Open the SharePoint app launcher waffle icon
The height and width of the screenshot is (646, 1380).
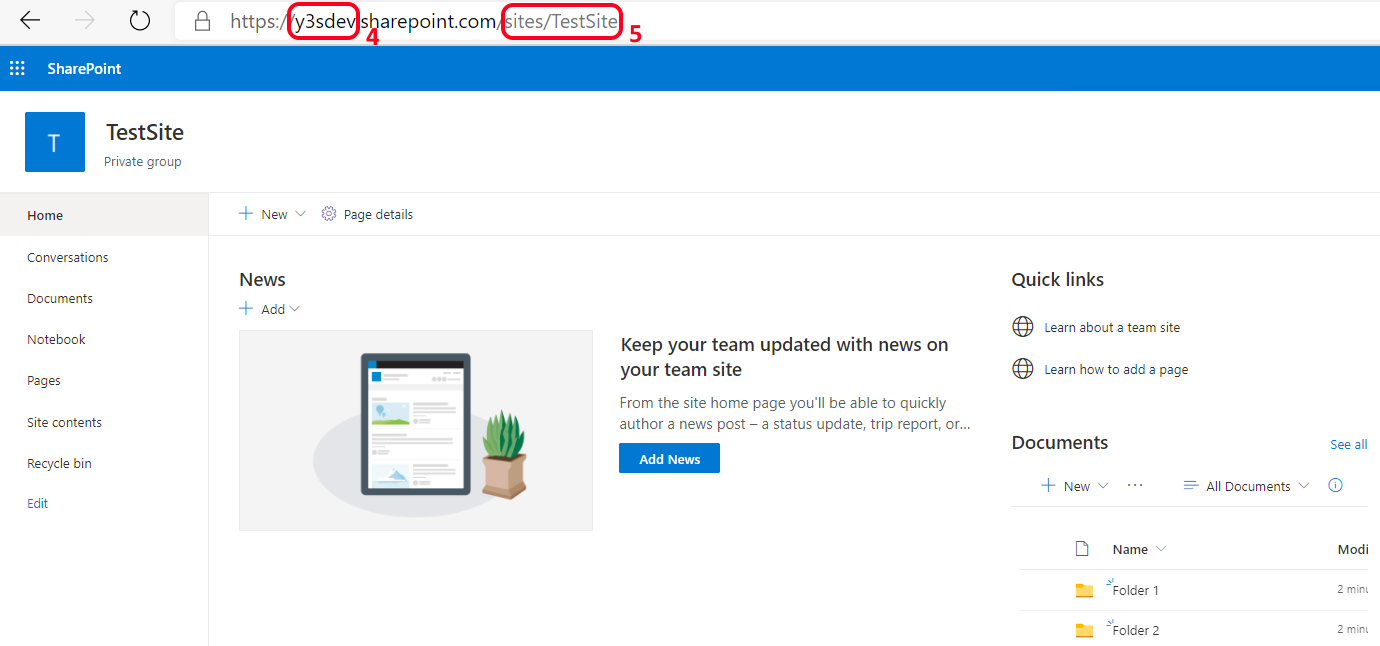[x=17, y=69]
